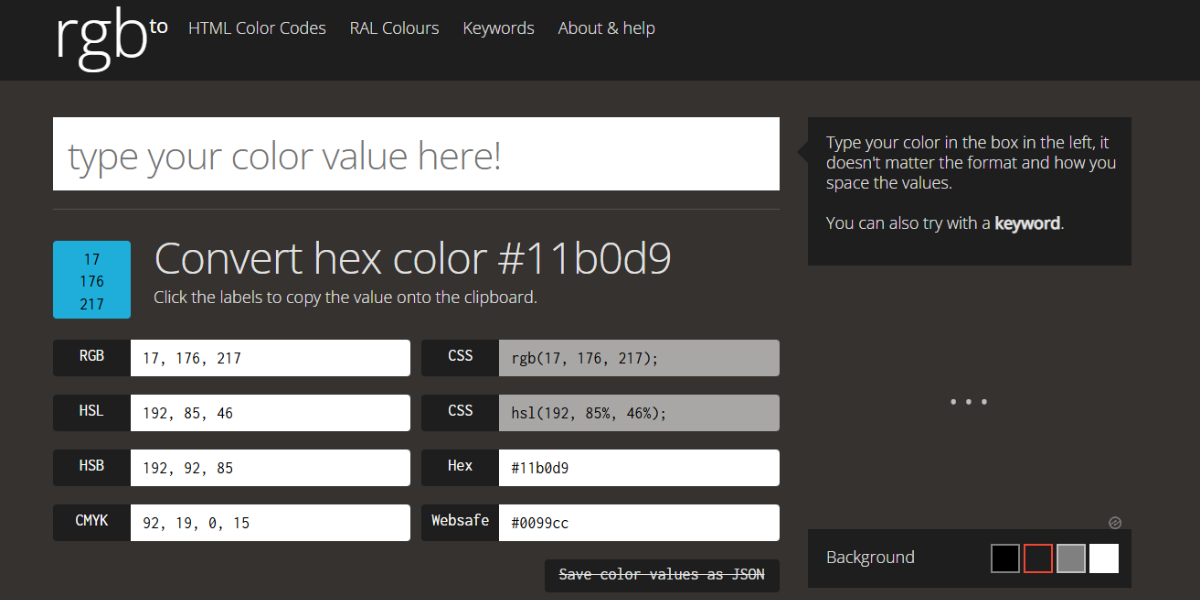Viewport: 1200px width, 600px height.
Task: Click Save color values as JSON
Action: pos(661,575)
